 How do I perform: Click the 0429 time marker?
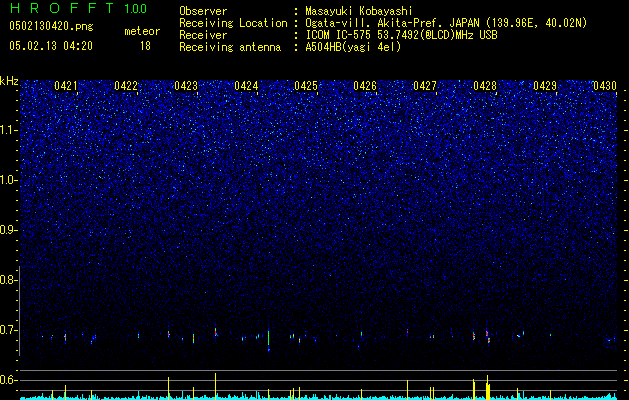545,86
